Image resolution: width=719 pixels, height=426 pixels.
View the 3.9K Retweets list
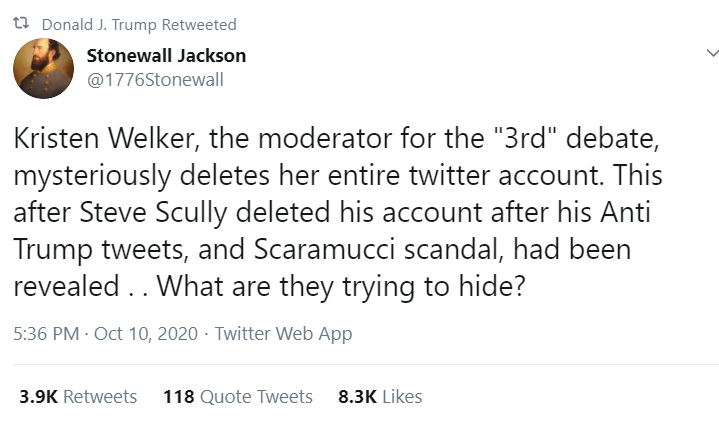[x=78, y=397]
